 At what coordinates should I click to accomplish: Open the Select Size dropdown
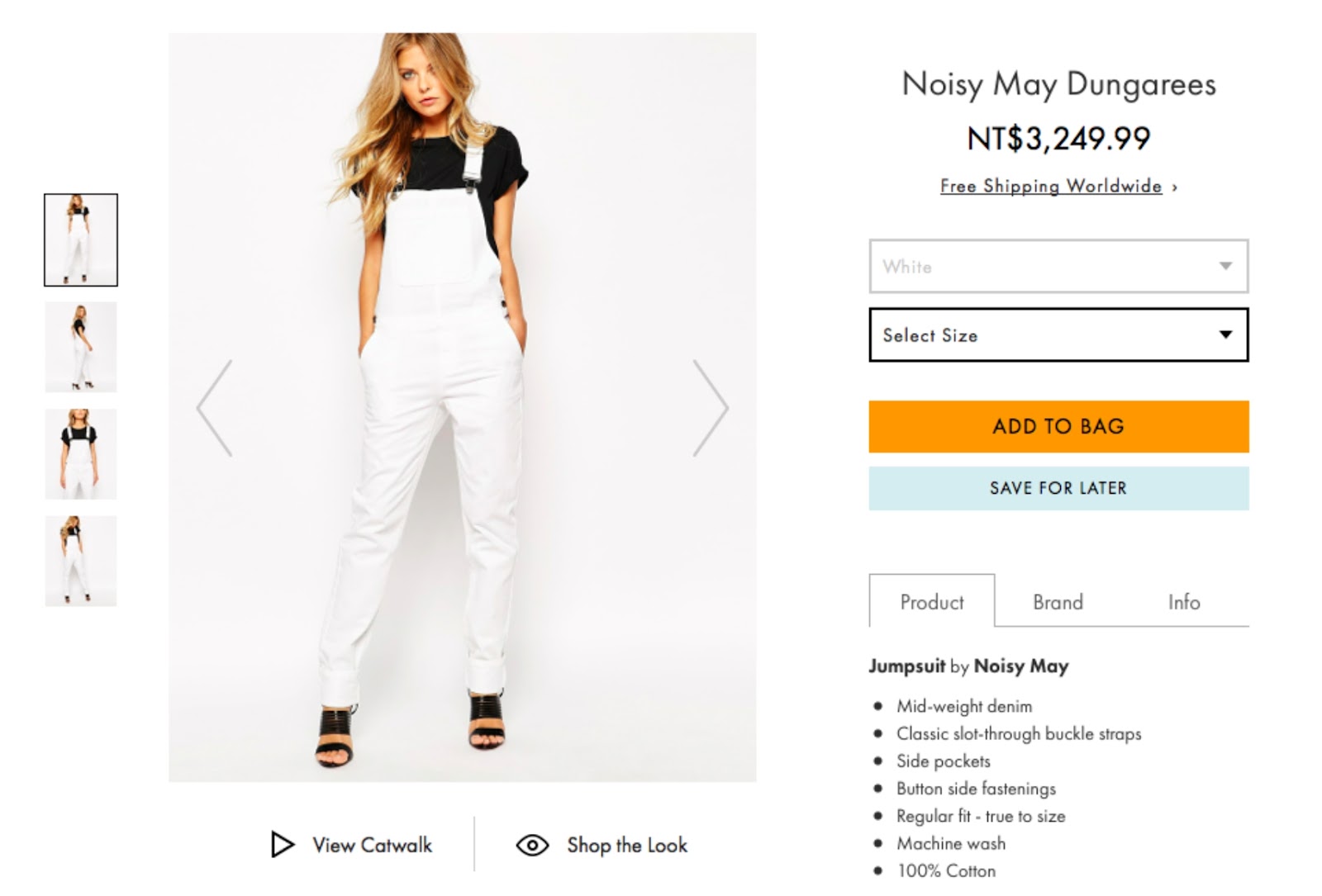coord(1041,335)
